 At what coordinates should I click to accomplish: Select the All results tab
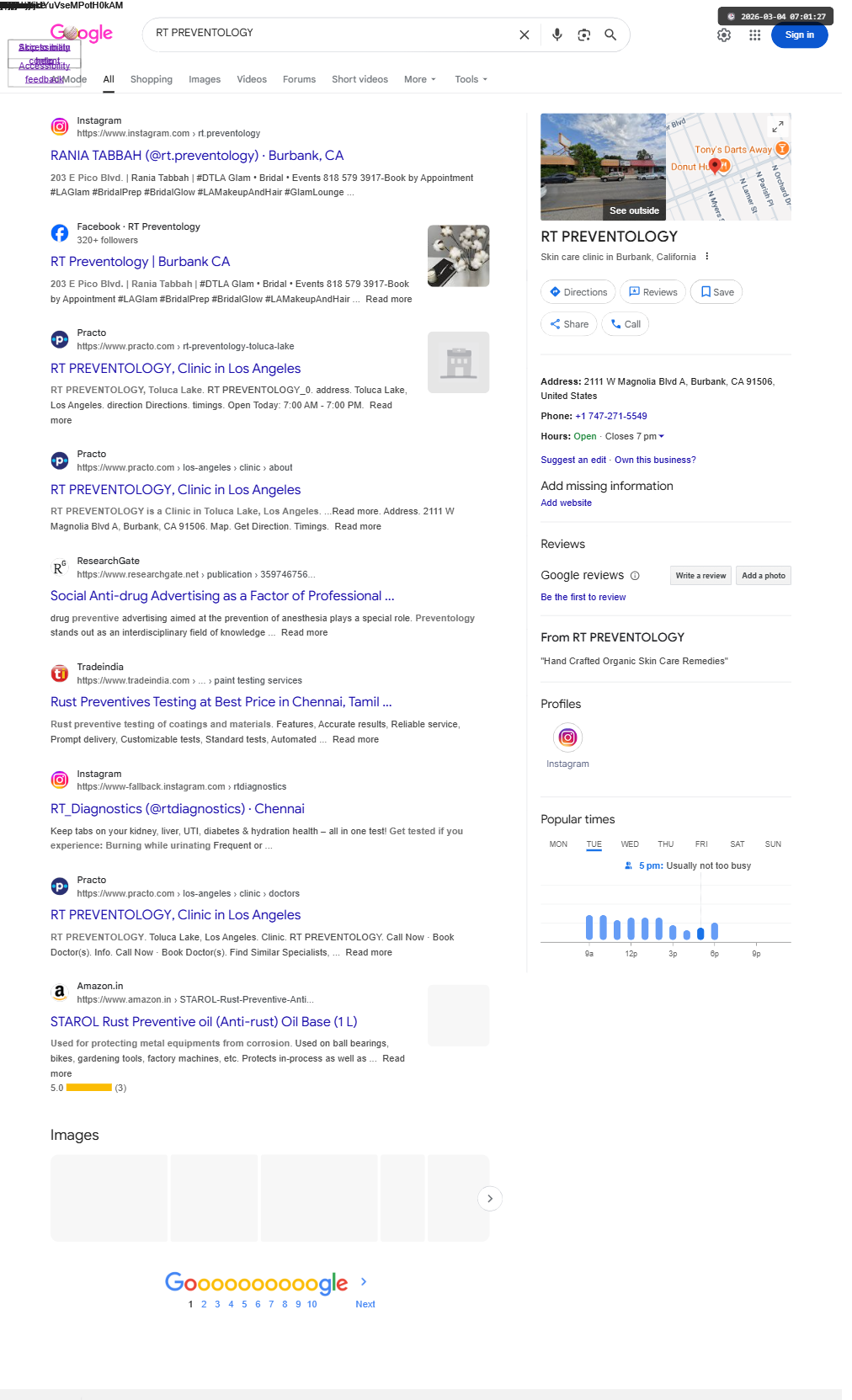[109, 79]
